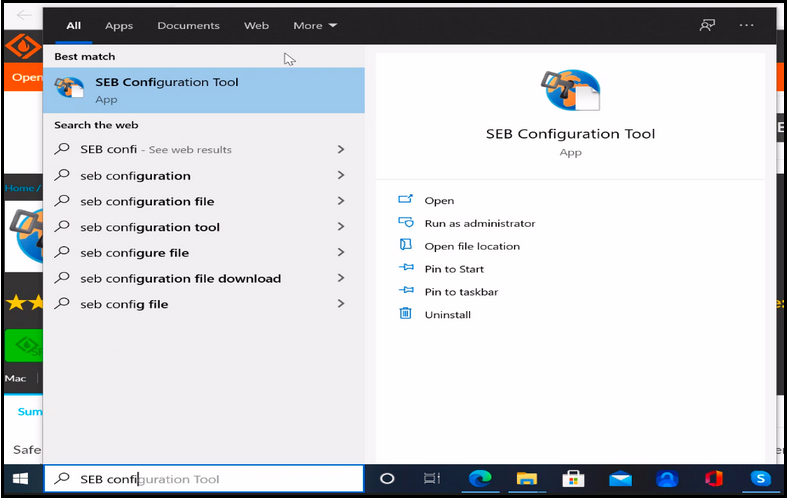787x498 pixels.
Task: Choose Open file location action
Action: (x=471, y=246)
